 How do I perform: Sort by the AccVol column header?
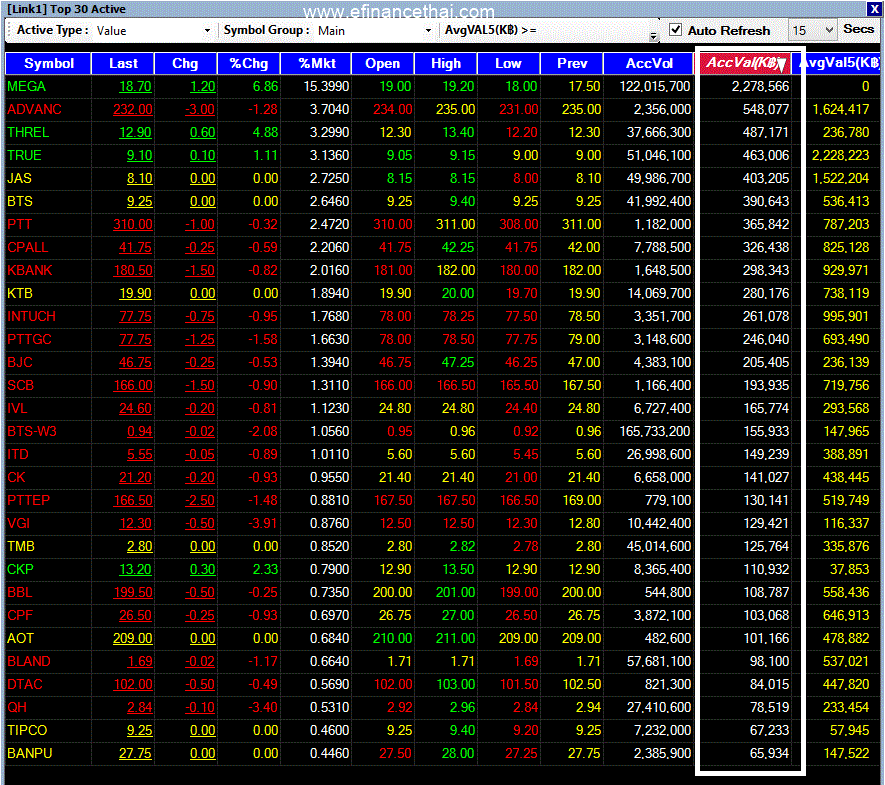[x=649, y=63]
